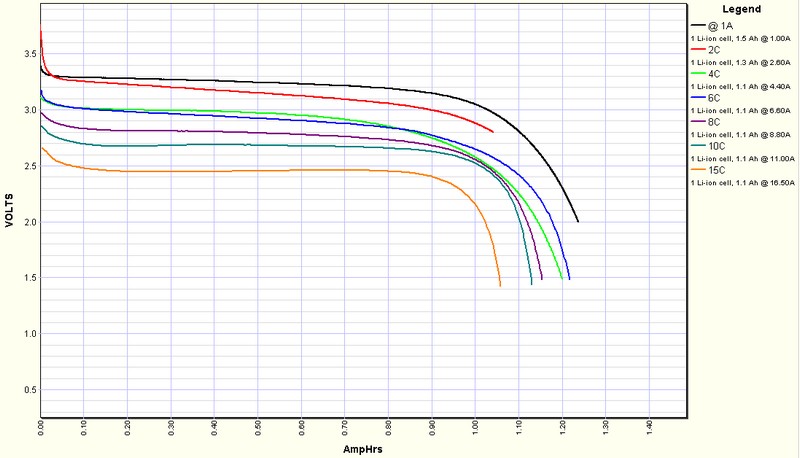Image resolution: width=800 pixels, height=458 pixels.
Task: Select the '@ 1A' legend label
Action: pos(722,24)
